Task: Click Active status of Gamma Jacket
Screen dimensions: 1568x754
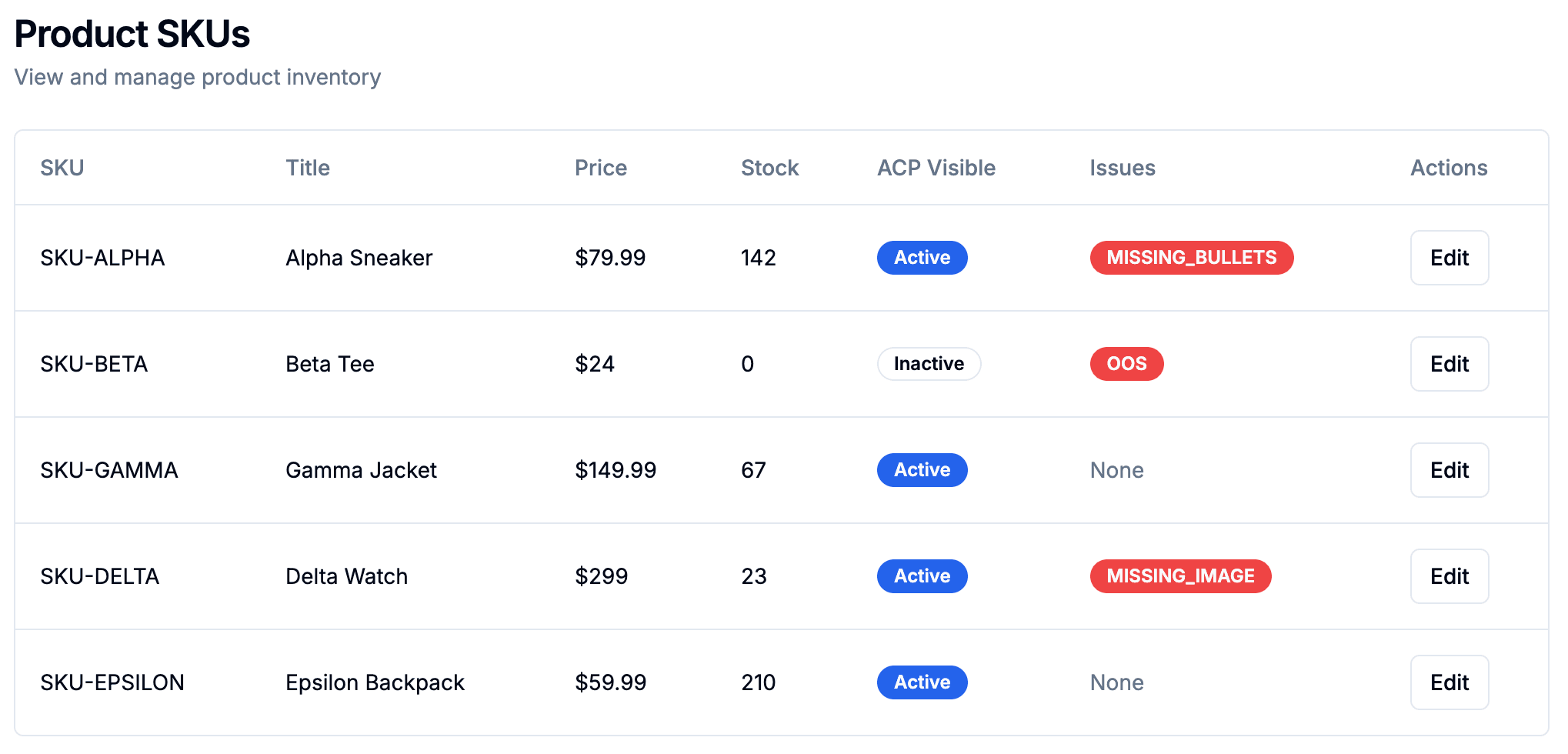Action: pos(922,470)
